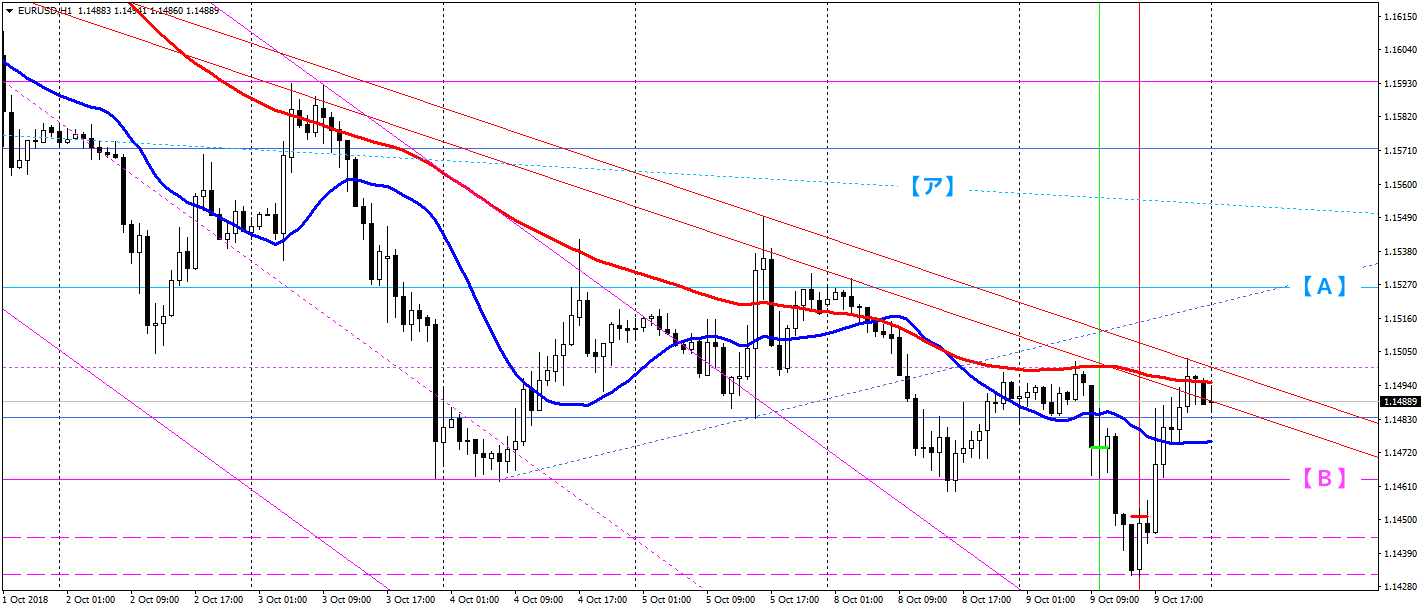Click time axis label 4 Oct 17:00
Screen dimensions: 1421x611
602,601
